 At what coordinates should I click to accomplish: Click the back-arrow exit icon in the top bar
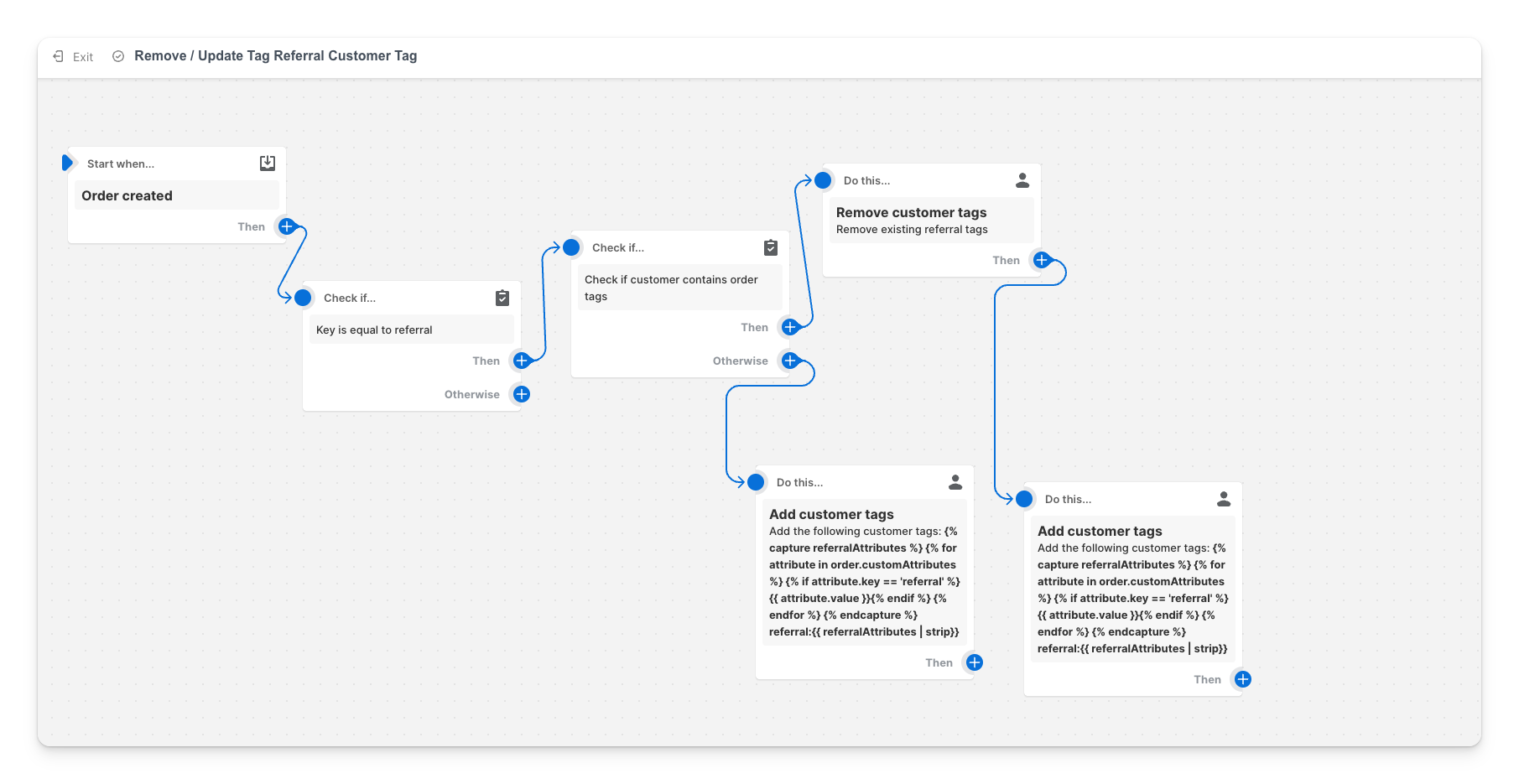58,56
